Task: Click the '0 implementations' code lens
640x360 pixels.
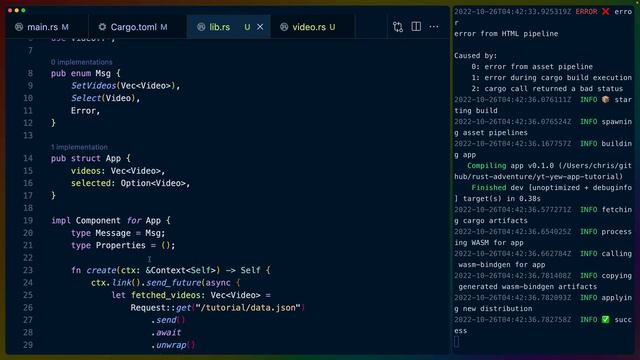Action: 82,62
